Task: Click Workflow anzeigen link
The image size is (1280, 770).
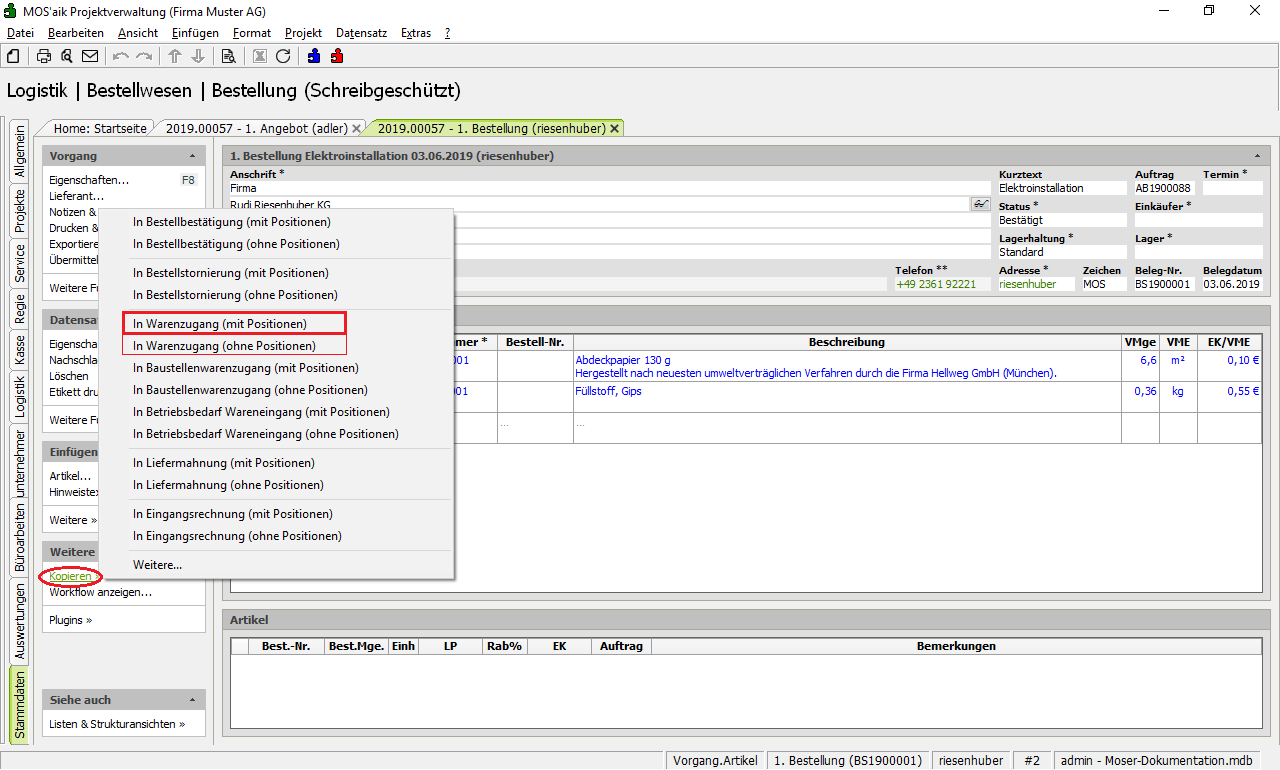Action: pos(100,592)
